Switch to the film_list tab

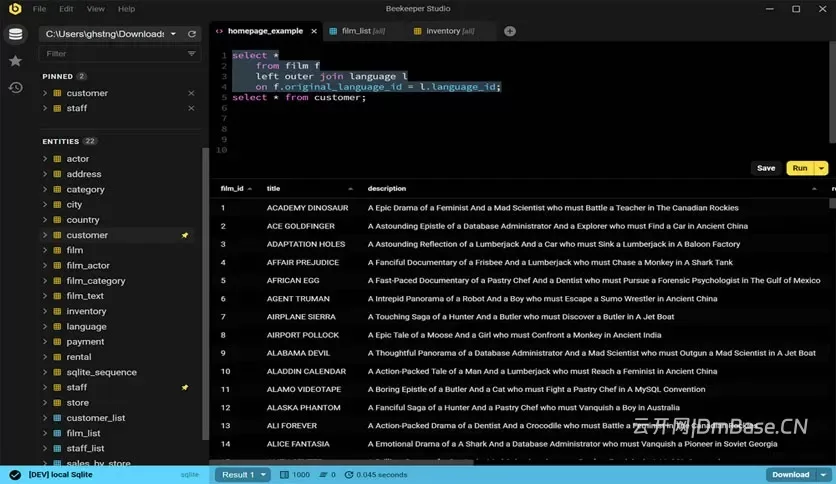click(x=363, y=31)
